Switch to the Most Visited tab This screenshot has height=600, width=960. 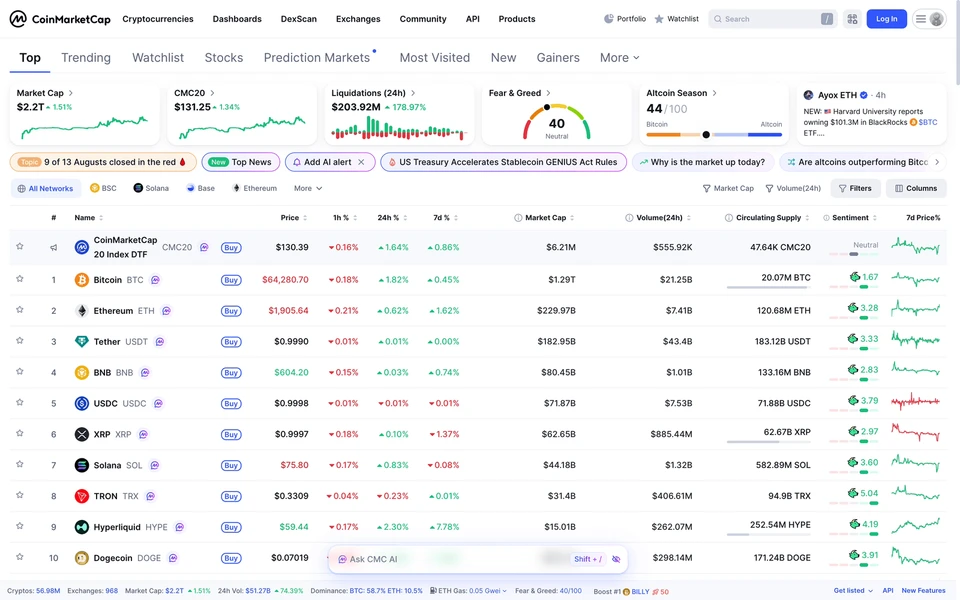(435, 58)
